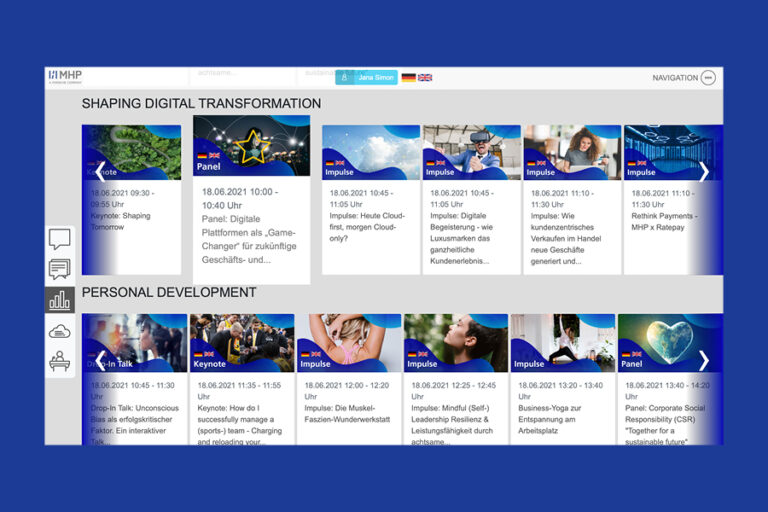
Task: Select the bar chart poll icon in sidebar
Action: click(59, 300)
